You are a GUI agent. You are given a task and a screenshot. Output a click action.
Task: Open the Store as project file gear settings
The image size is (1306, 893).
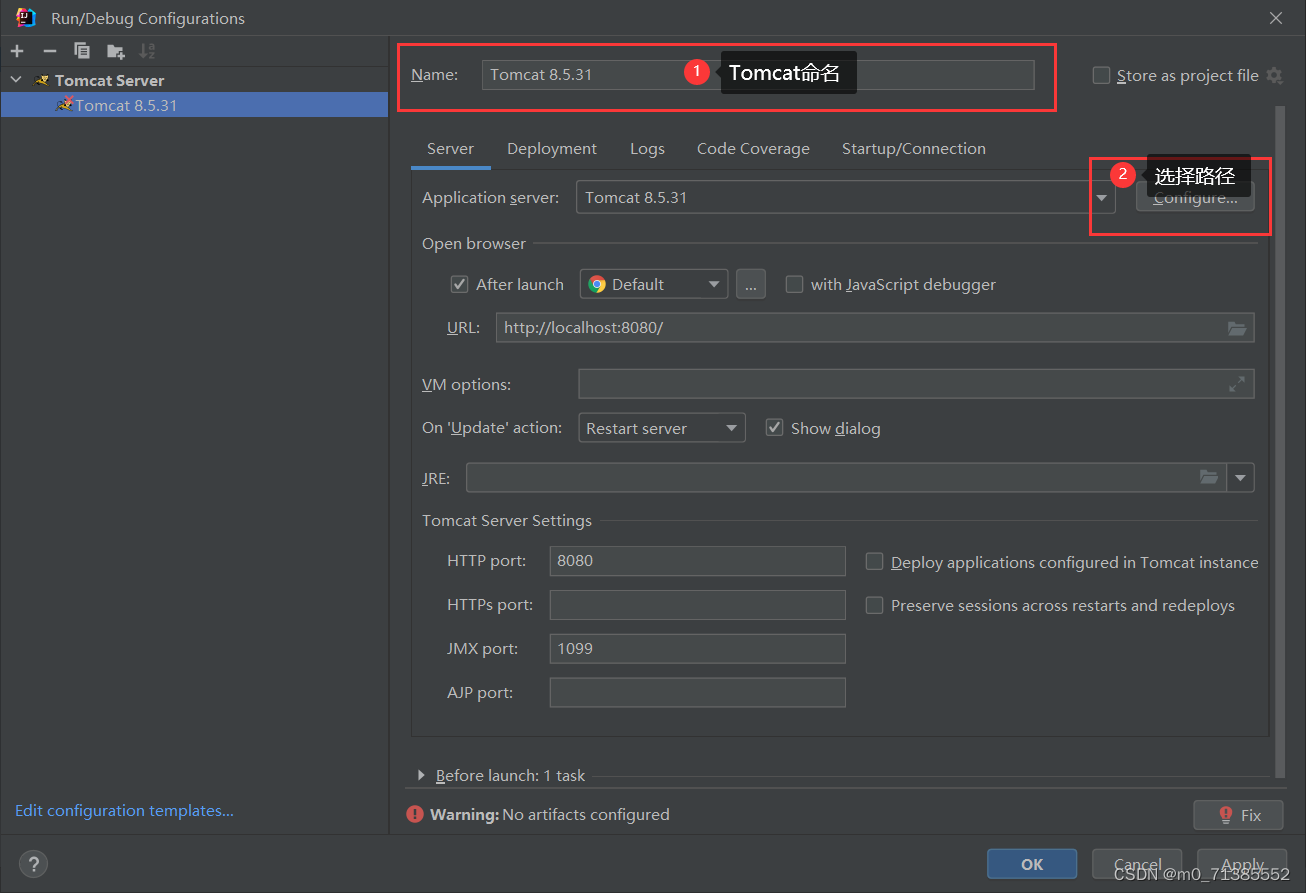click(1274, 75)
